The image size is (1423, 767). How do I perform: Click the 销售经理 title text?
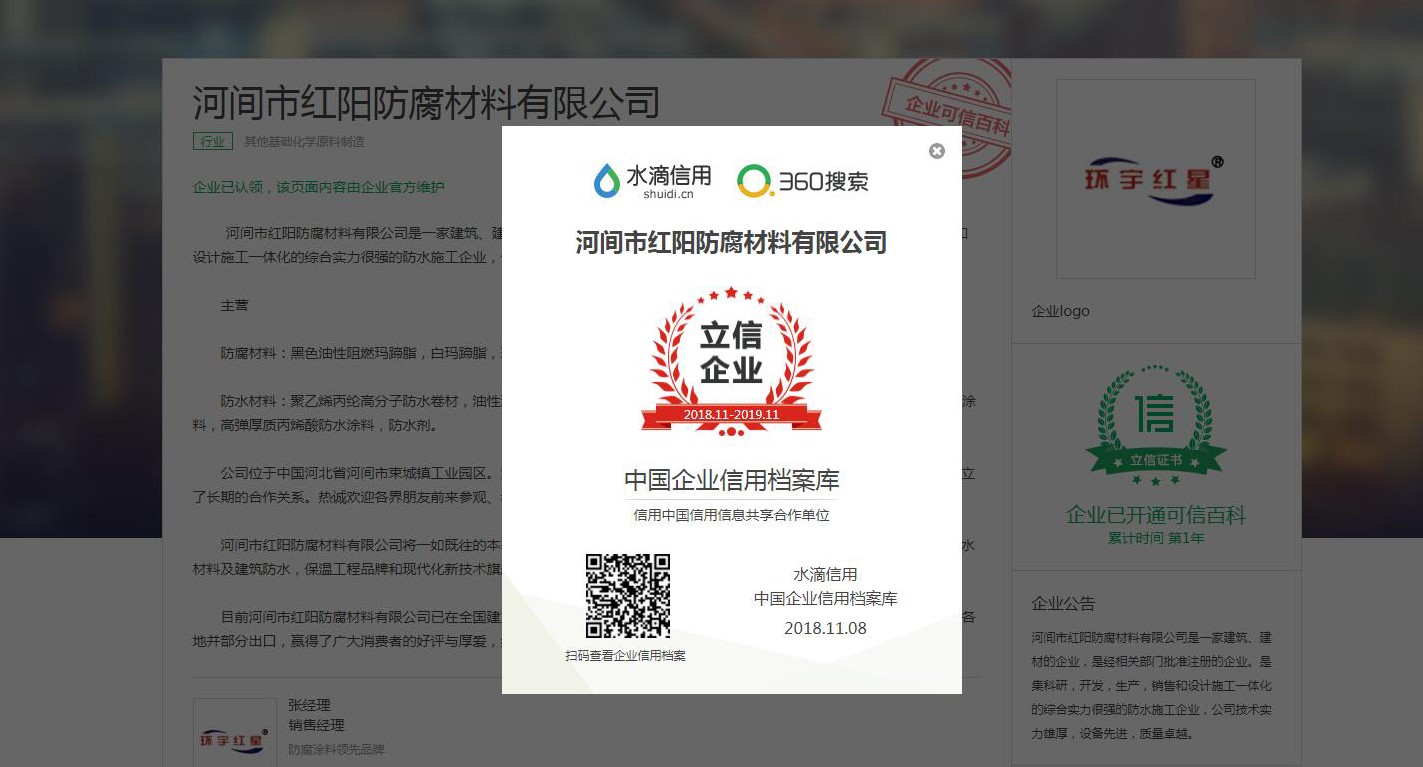pos(316,725)
